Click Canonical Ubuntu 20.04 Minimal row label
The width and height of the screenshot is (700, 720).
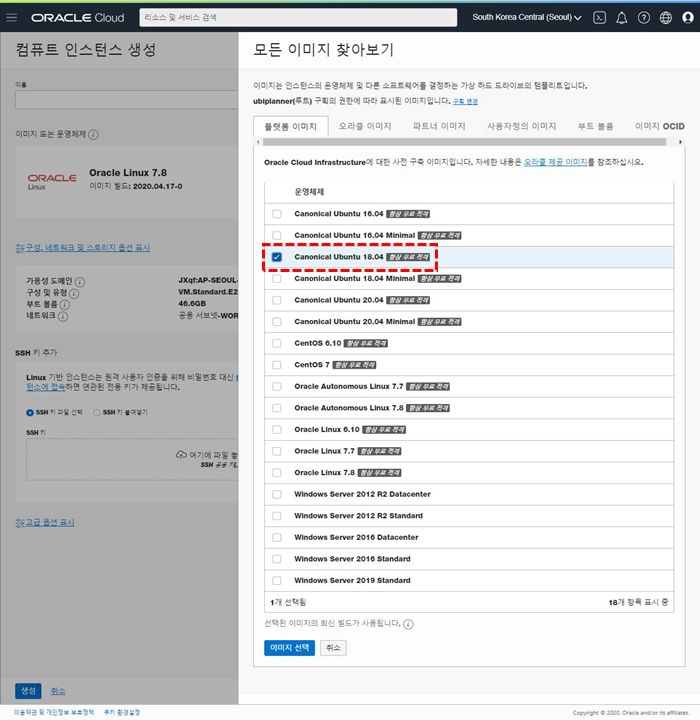[x=355, y=322]
